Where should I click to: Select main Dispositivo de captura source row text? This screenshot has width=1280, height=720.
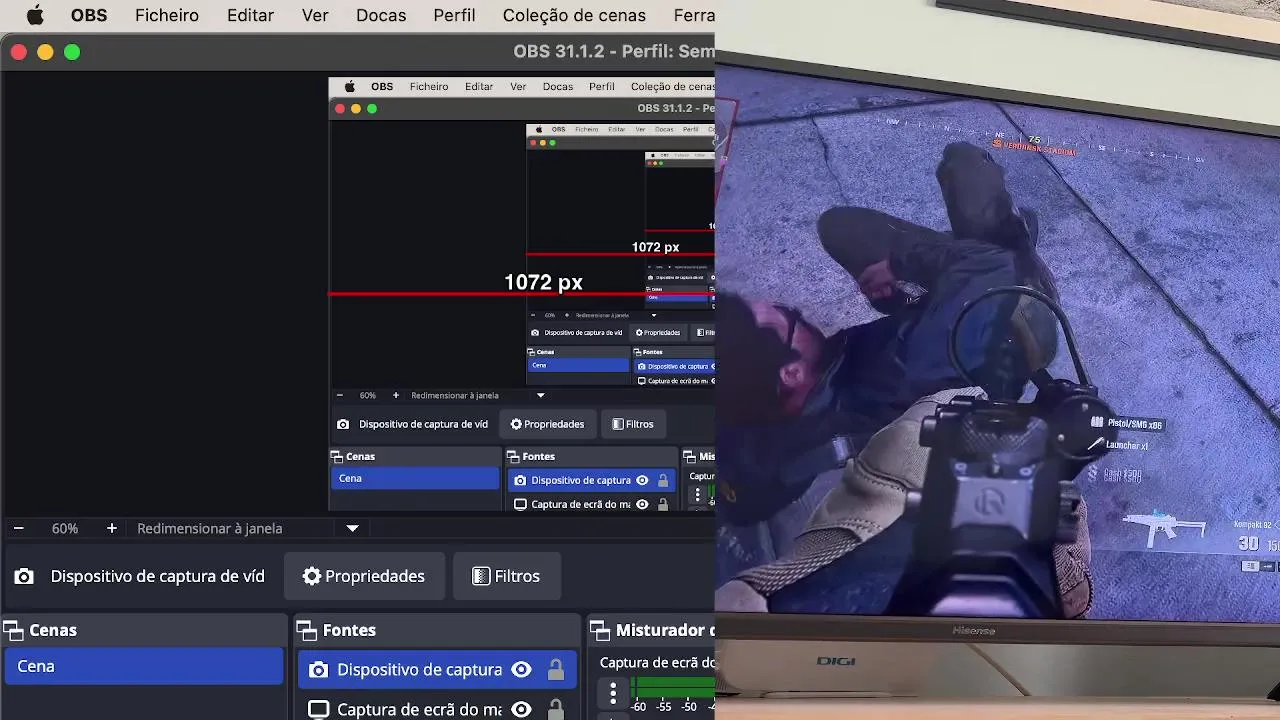(x=419, y=670)
